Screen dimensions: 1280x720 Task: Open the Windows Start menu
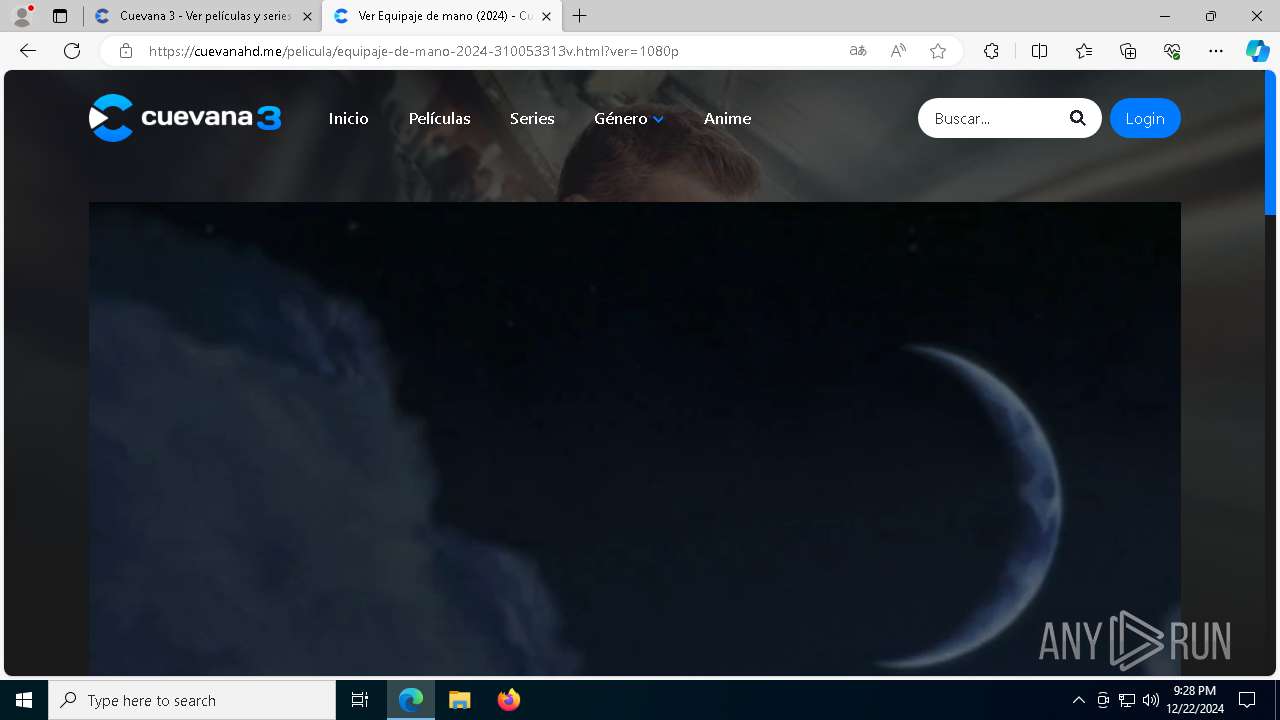(24, 700)
